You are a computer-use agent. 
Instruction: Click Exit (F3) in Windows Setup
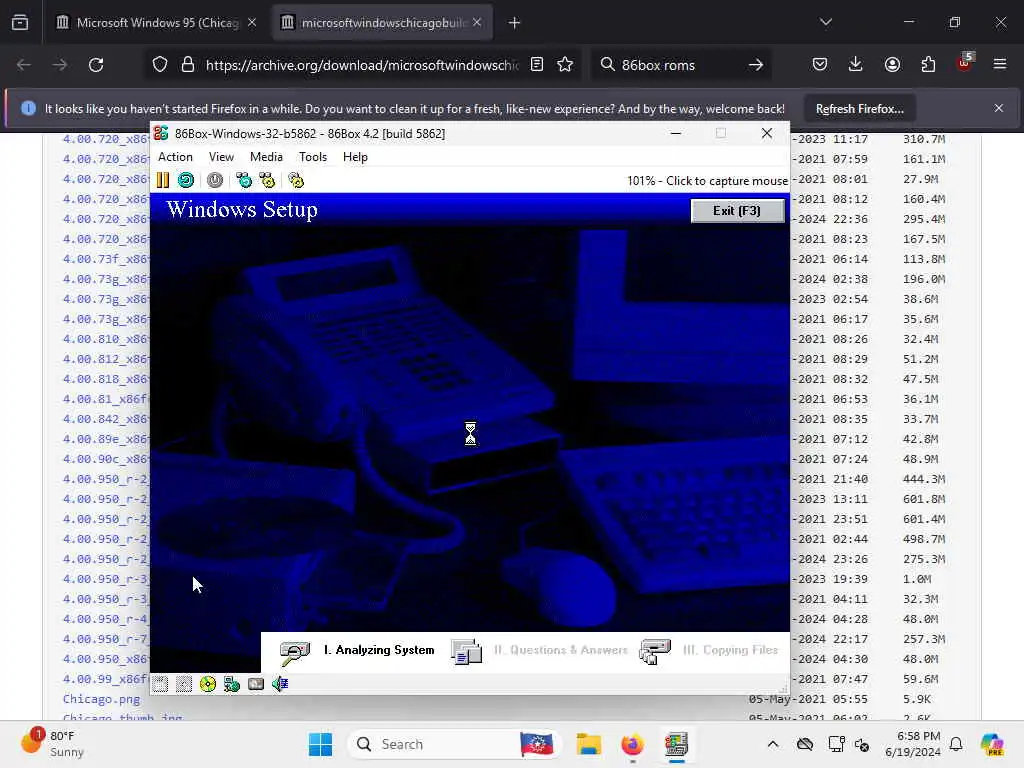point(737,211)
